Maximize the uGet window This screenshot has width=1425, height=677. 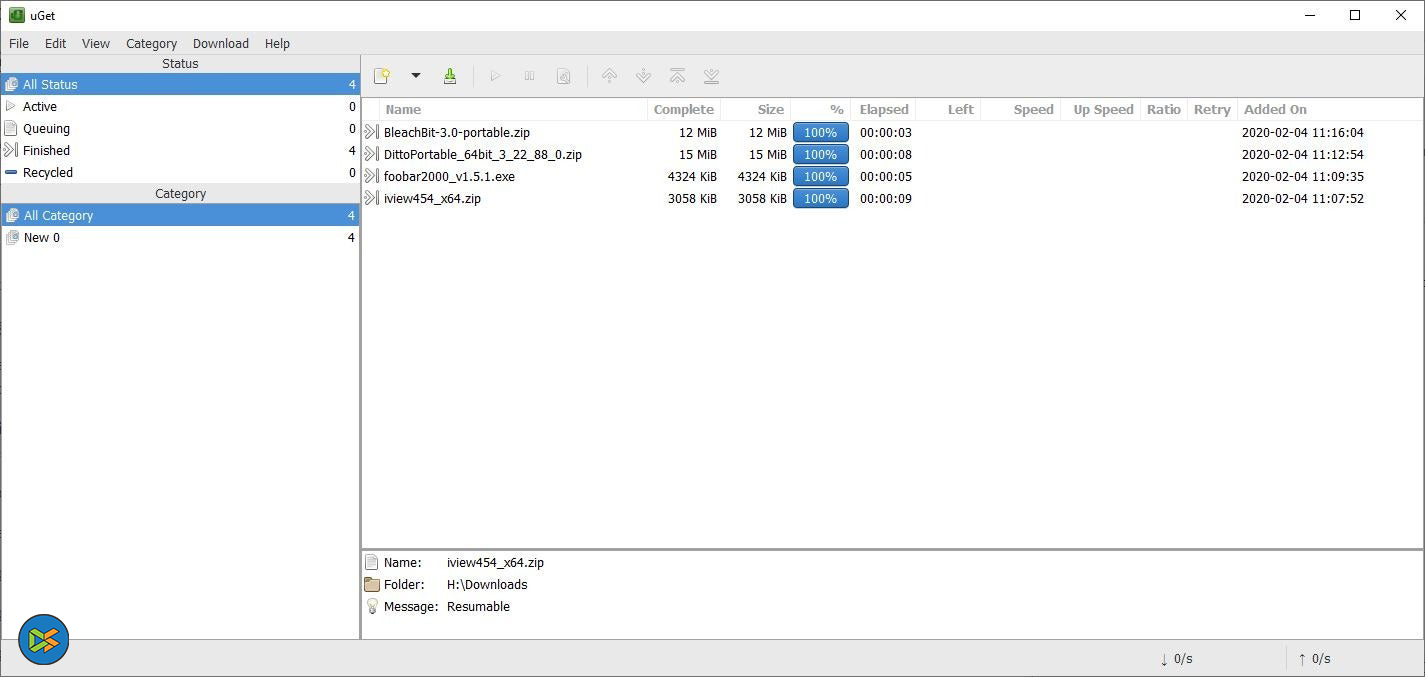click(1355, 15)
